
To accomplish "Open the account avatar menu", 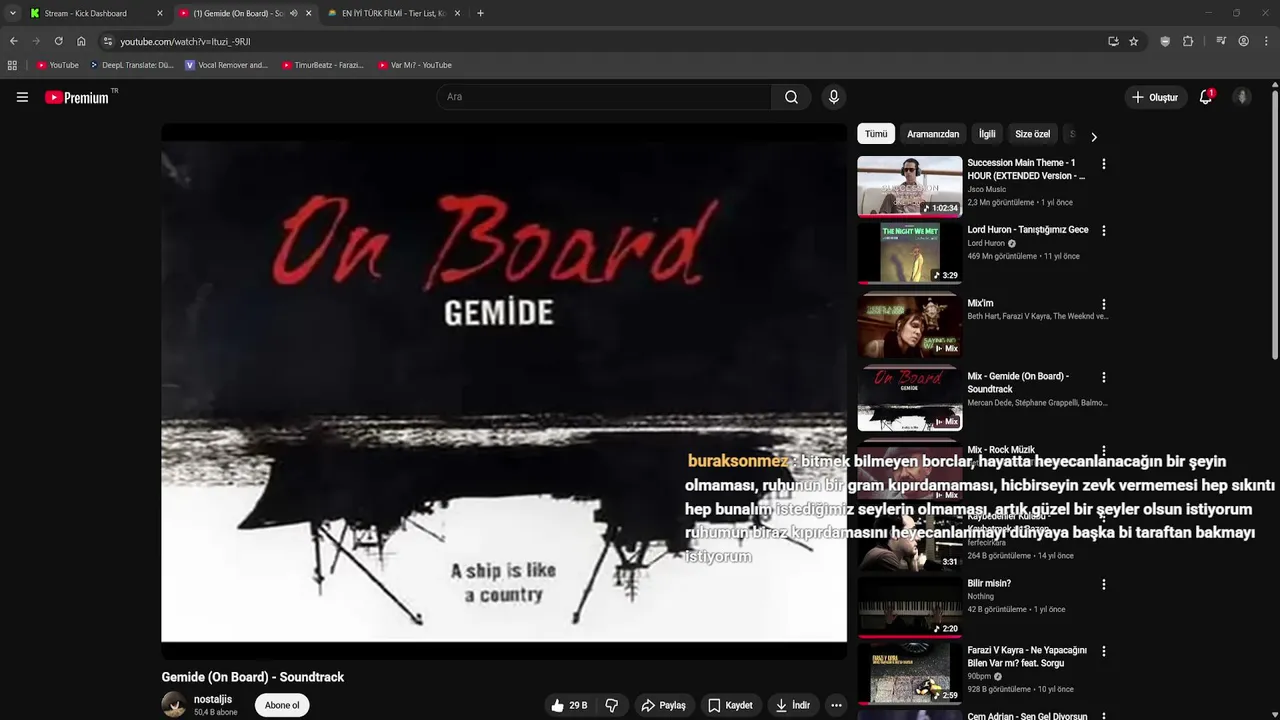I will pos(1242,97).
